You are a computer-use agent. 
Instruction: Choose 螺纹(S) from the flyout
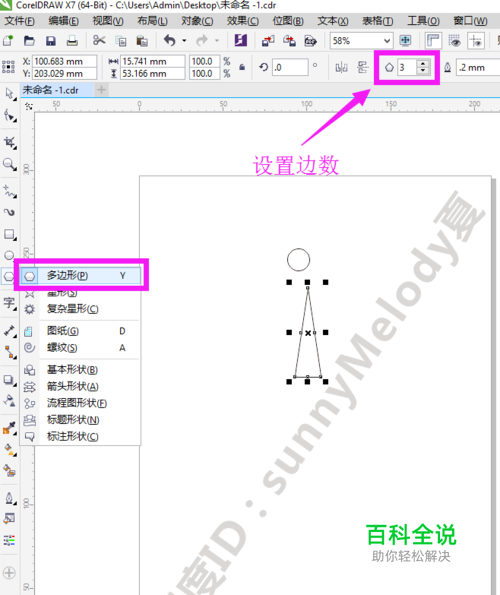(81, 348)
